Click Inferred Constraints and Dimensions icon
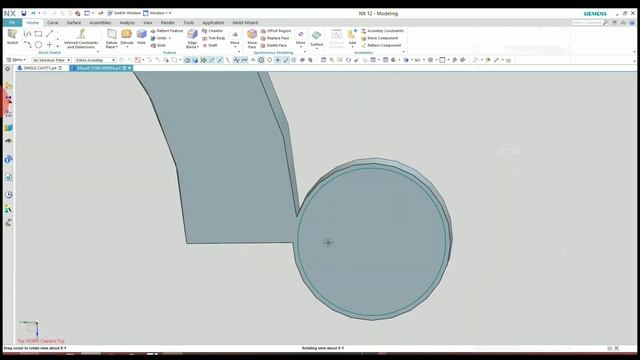 [81, 34]
